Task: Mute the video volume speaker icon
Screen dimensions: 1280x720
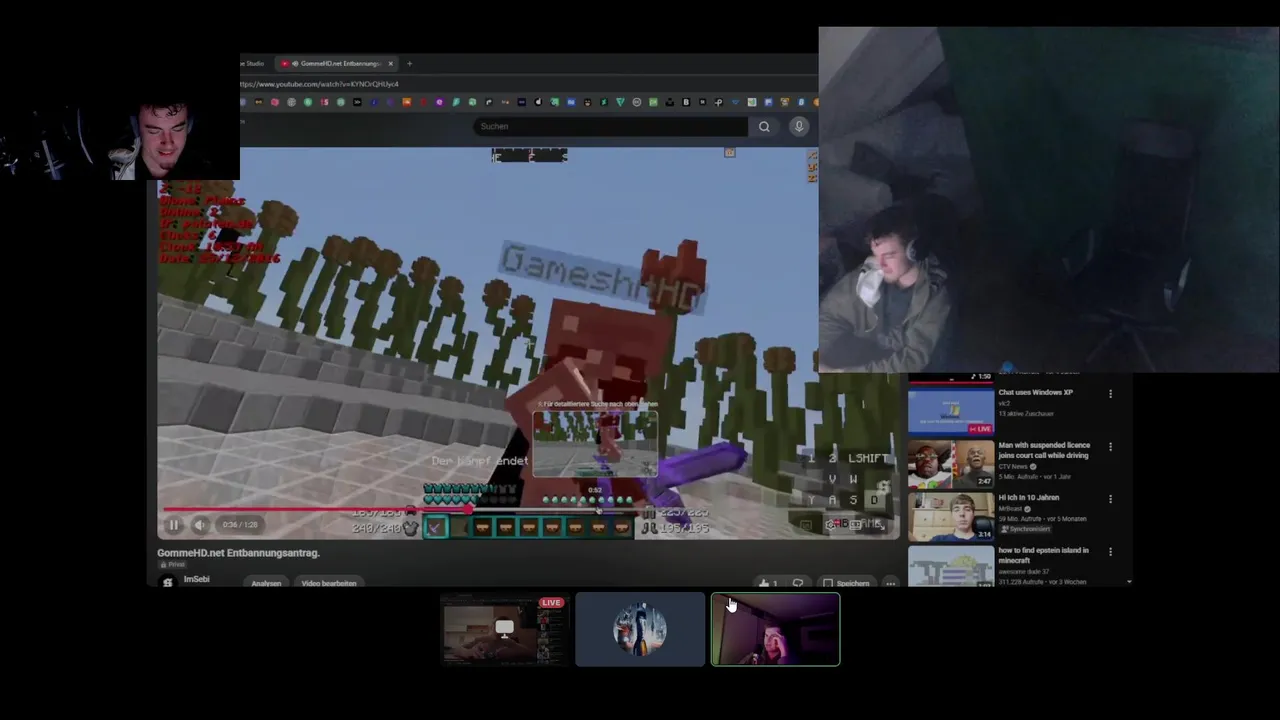Action: 199,525
